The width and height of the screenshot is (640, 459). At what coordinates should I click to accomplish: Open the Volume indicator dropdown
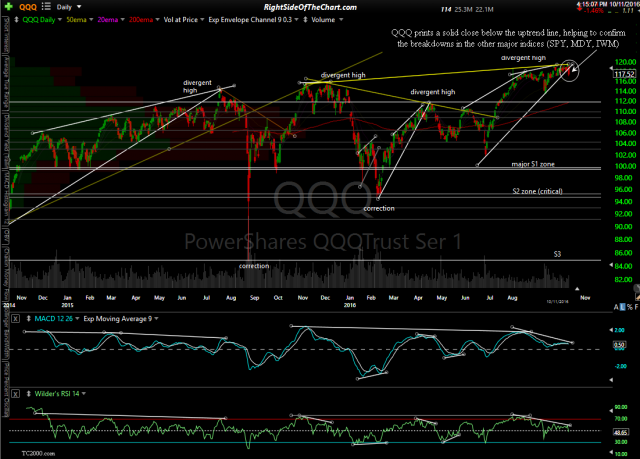pos(341,20)
